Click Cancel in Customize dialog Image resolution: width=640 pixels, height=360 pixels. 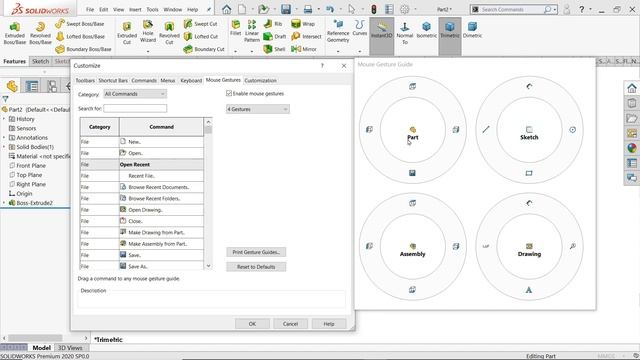[290, 324]
